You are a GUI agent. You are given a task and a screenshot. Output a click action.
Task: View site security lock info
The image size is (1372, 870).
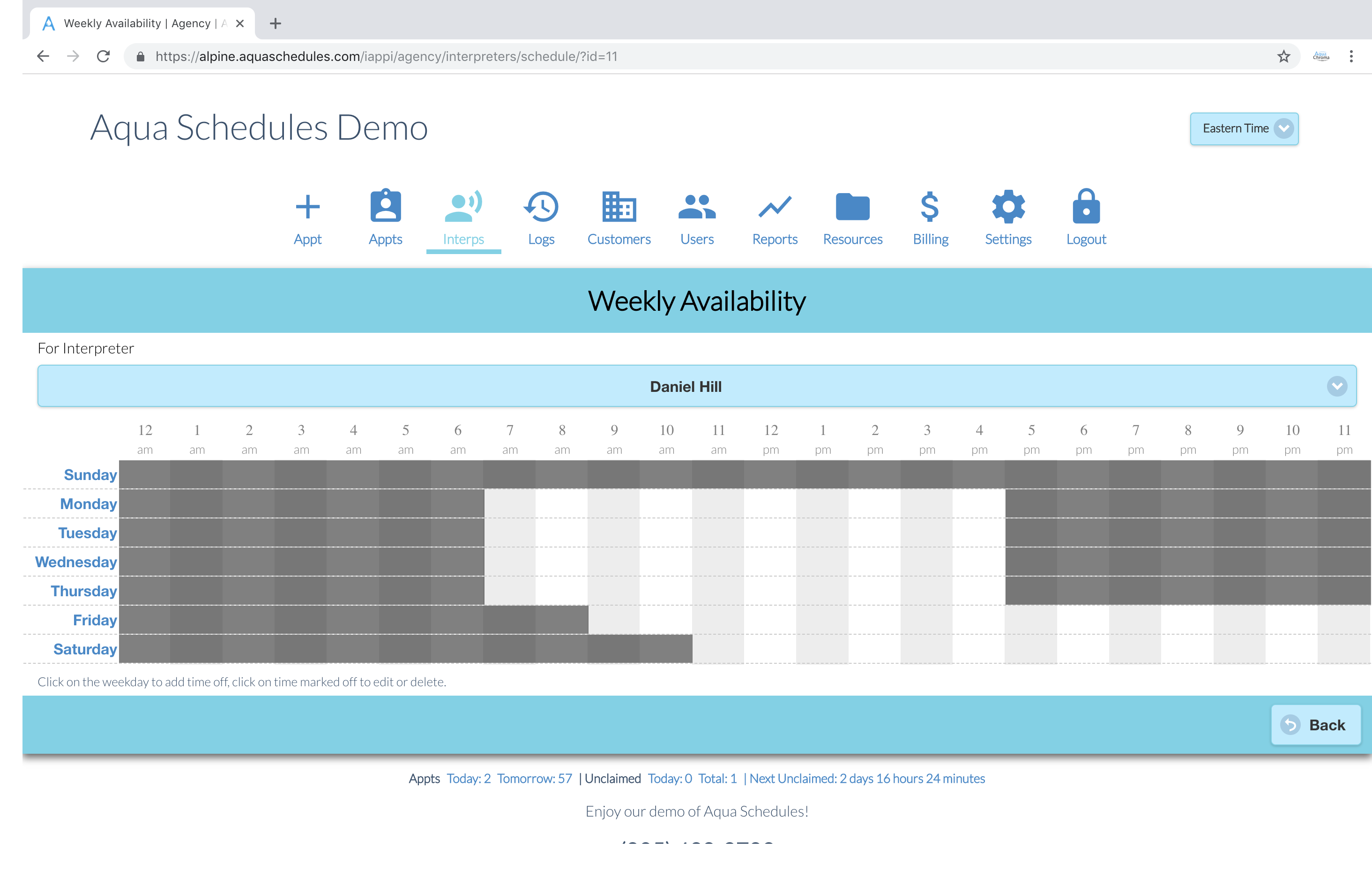point(141,56)
